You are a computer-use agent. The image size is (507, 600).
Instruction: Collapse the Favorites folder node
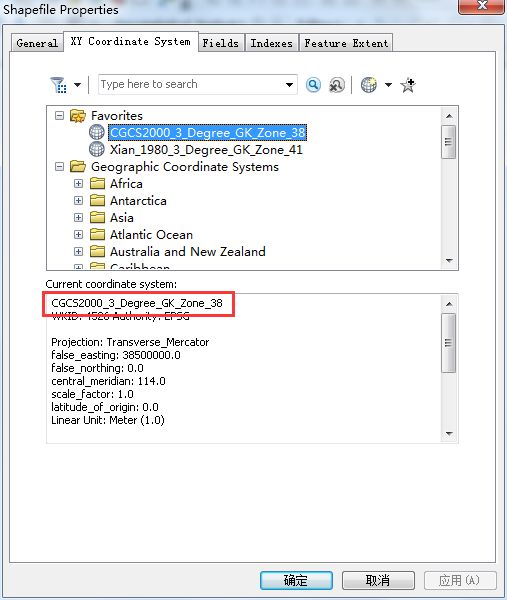pos(59,115)
